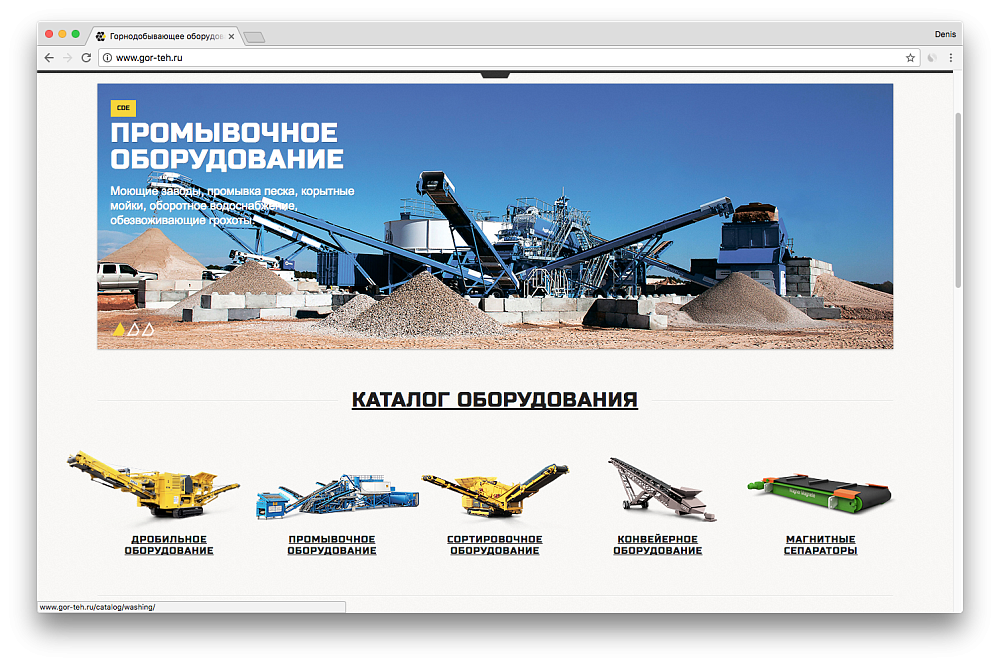Click the page vertical scrollbar thumb

click(957, 200)
